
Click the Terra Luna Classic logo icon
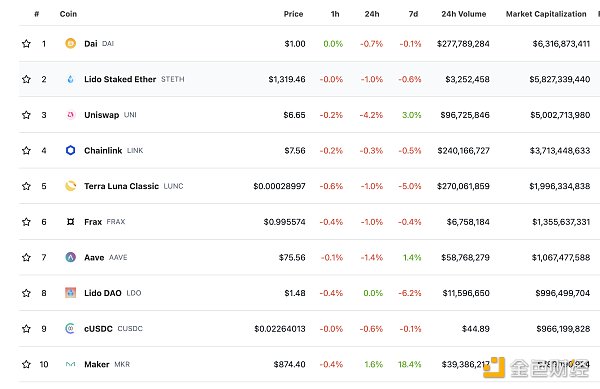coord(70,186)
